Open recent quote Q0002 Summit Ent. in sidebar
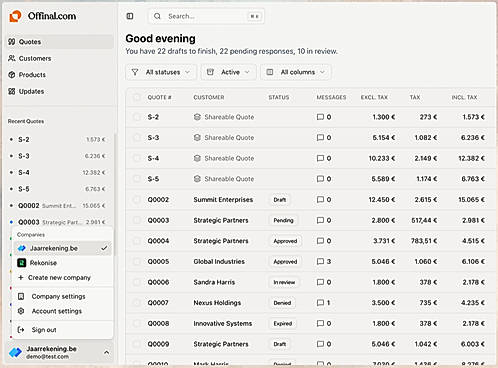The image size is (498, 368). tap(58, 205)
